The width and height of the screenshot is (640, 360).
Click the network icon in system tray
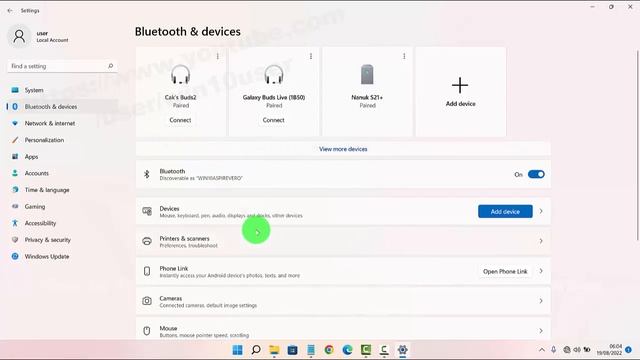(x=567, y=350)
